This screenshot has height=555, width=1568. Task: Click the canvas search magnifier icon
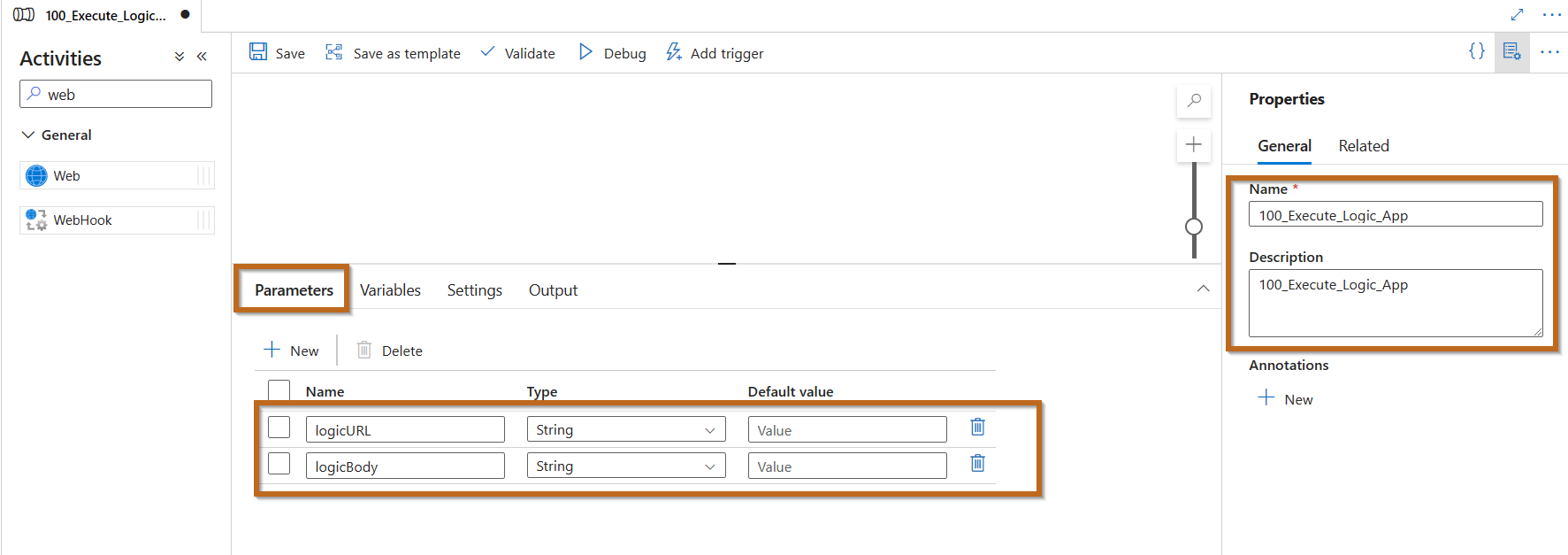click(1194, 101)
